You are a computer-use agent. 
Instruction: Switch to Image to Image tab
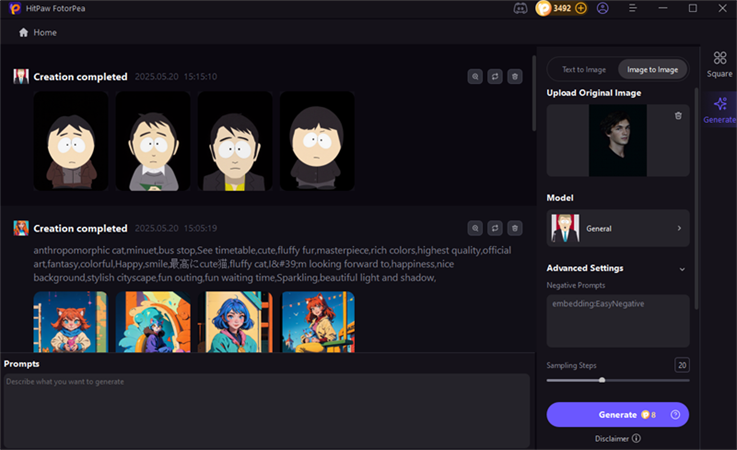point(652,70)
